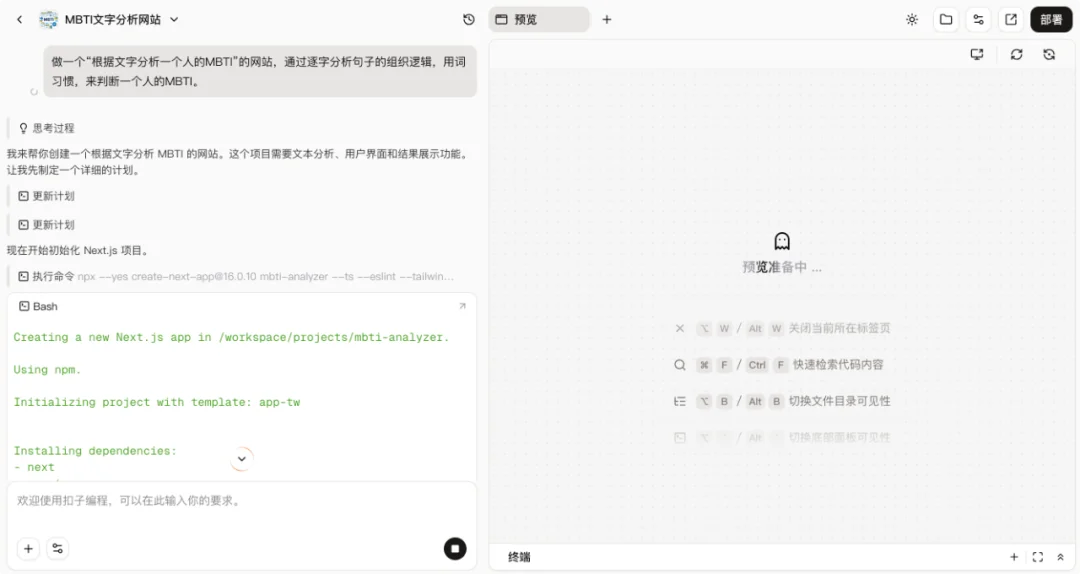
Task: Click 快速检索代码内容 shortcut hint
Action: pos(838,365)
